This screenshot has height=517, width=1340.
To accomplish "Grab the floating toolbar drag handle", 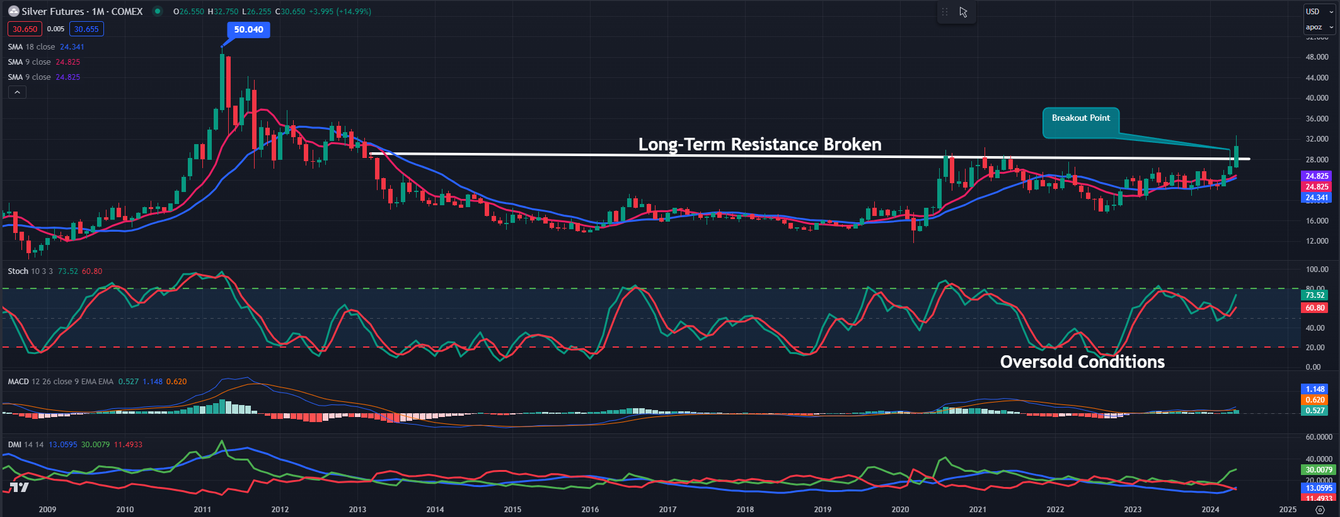I will coord(944,12).
